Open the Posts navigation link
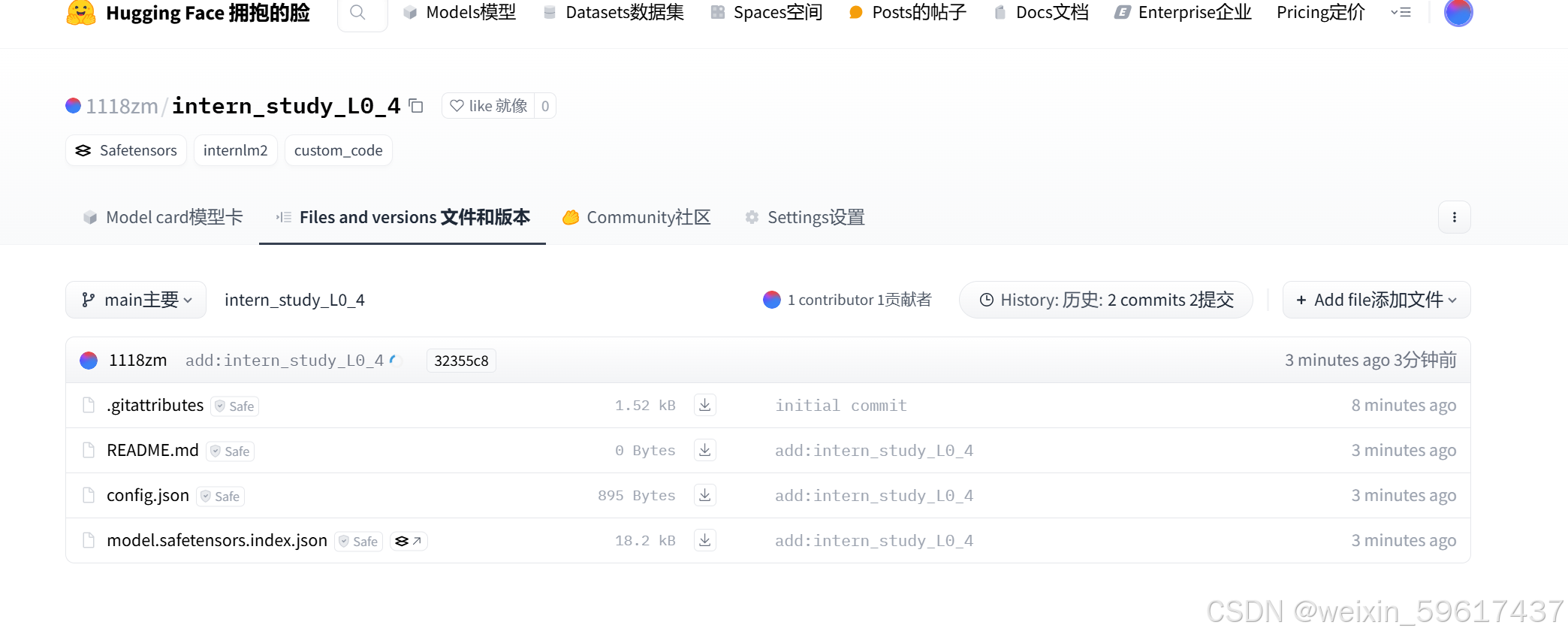The height and width of the screenshot is (637, 1568). pyautogui.click(x=907, y=13)
